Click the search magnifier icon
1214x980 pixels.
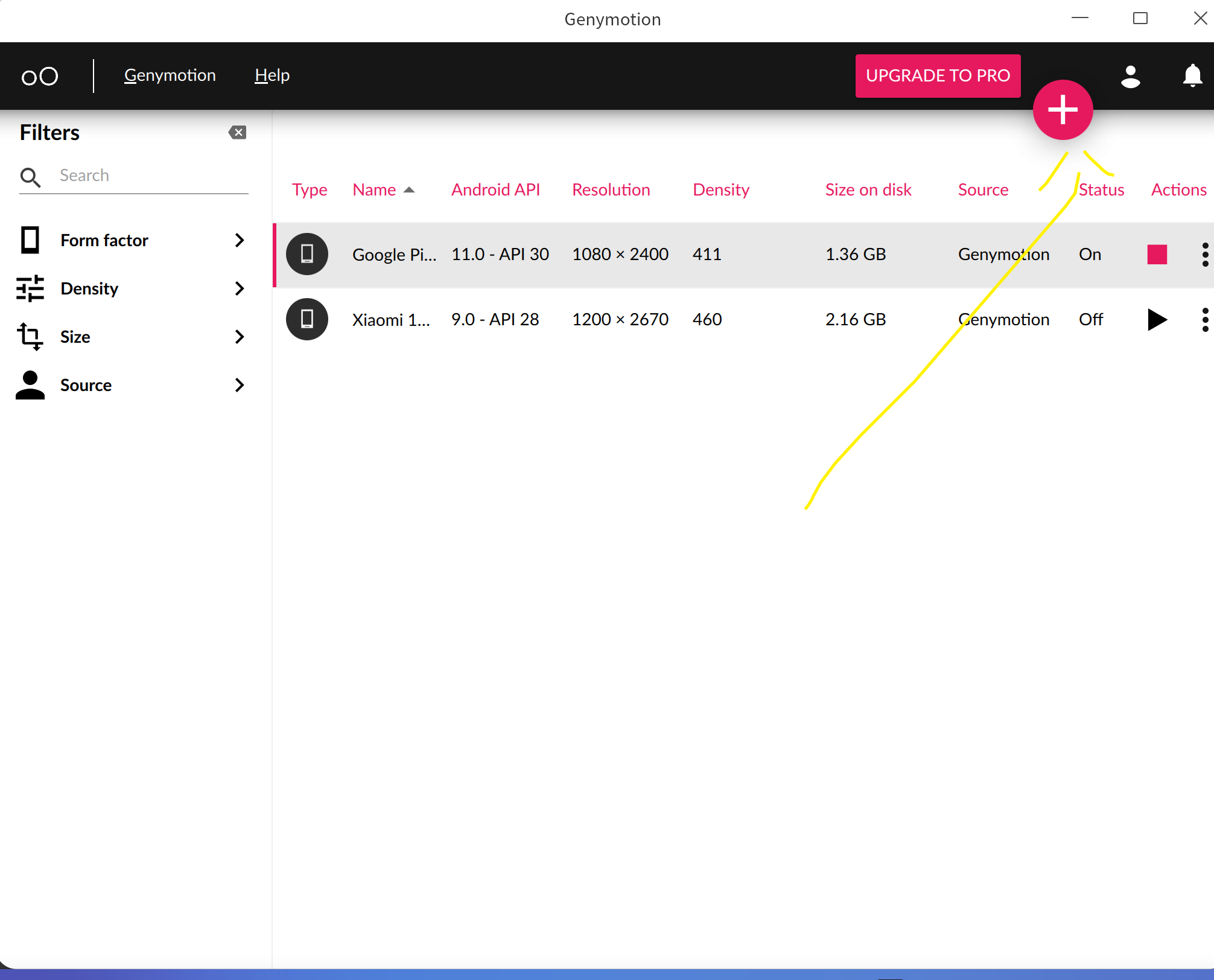(30, 177)
